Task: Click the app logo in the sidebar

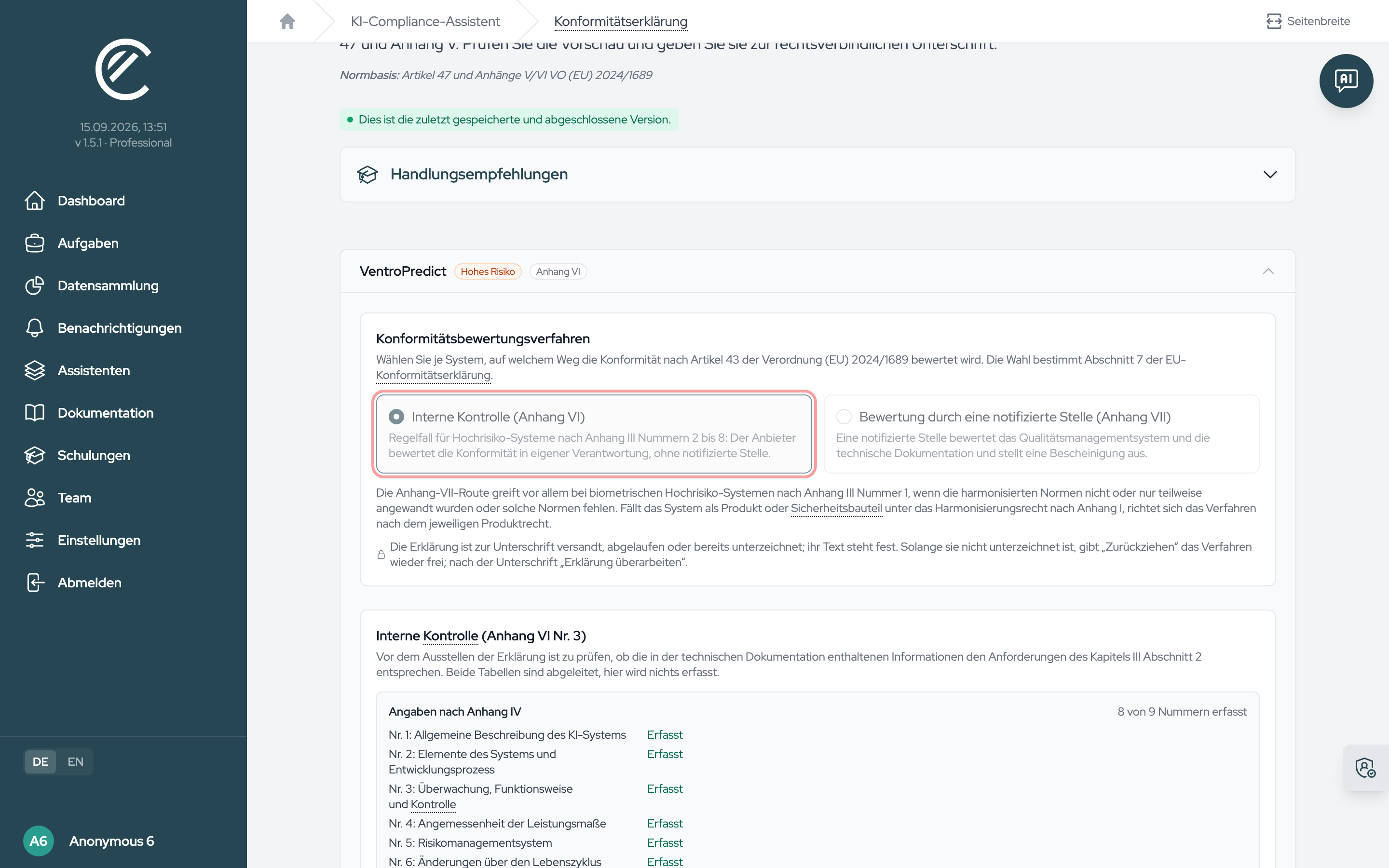Action: coord(123,69)
